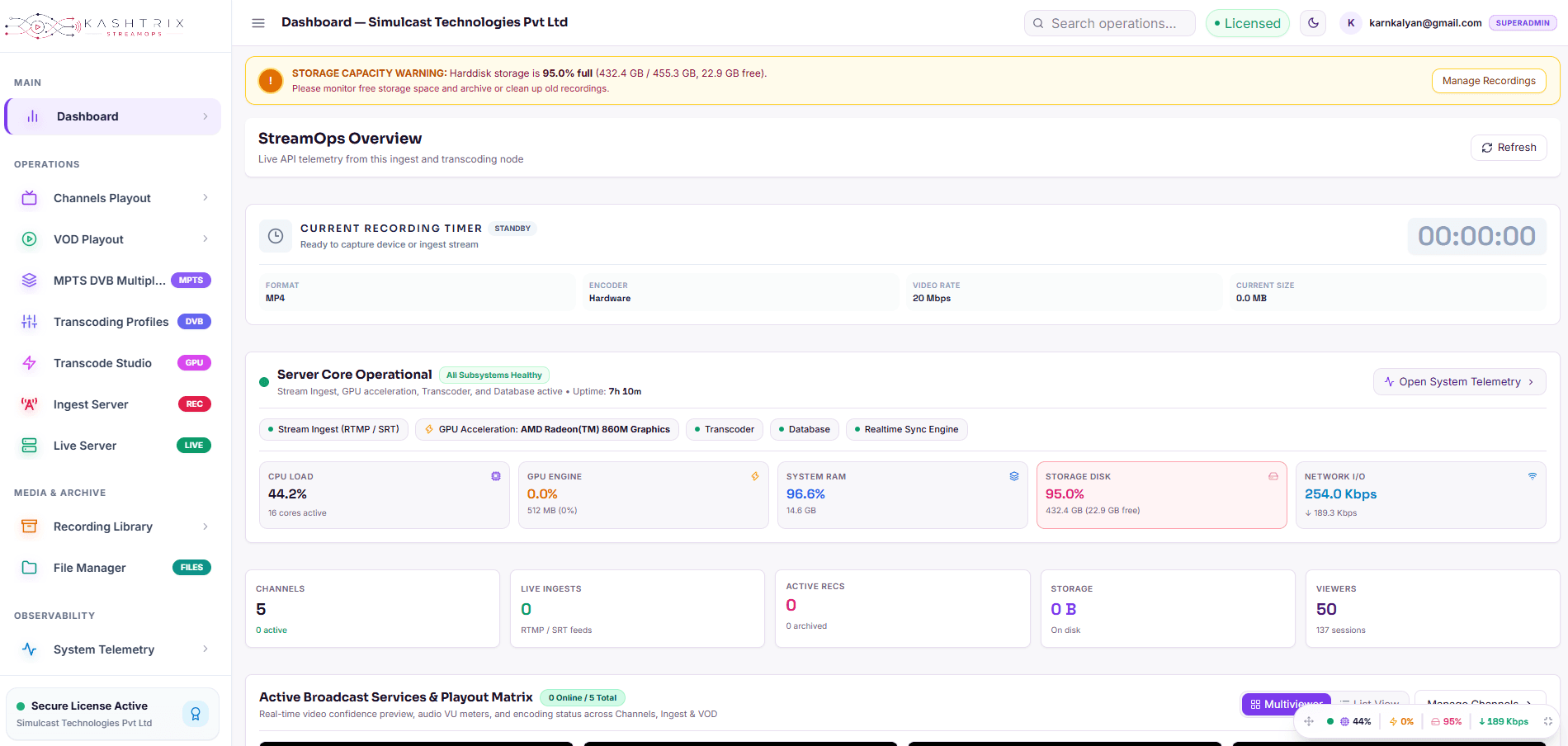Viewport: 1568px width, 746px height.
Task: Click the LIVE INGESTS stat card
Action: point(637,609)
